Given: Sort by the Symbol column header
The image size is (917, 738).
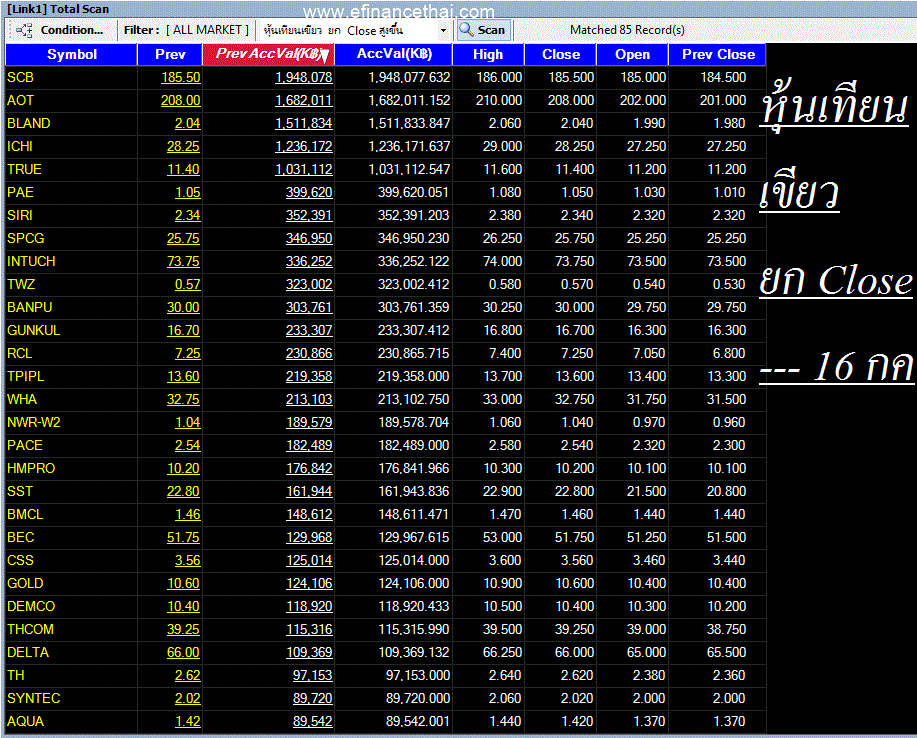Looking at the screenshot, I should 71,54.
